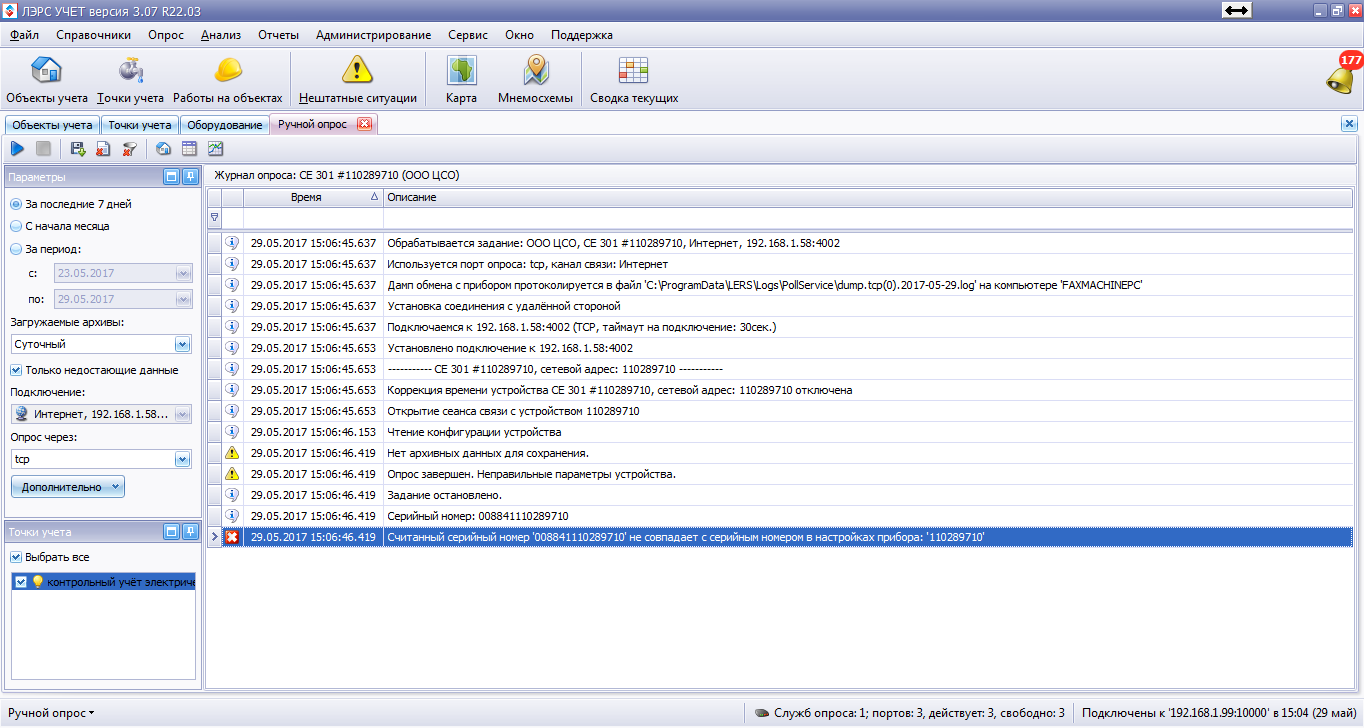The height and width of the screenshot is (728, 1364).
Task: Click the filter row funnel icon in journal
Action: 213,217
